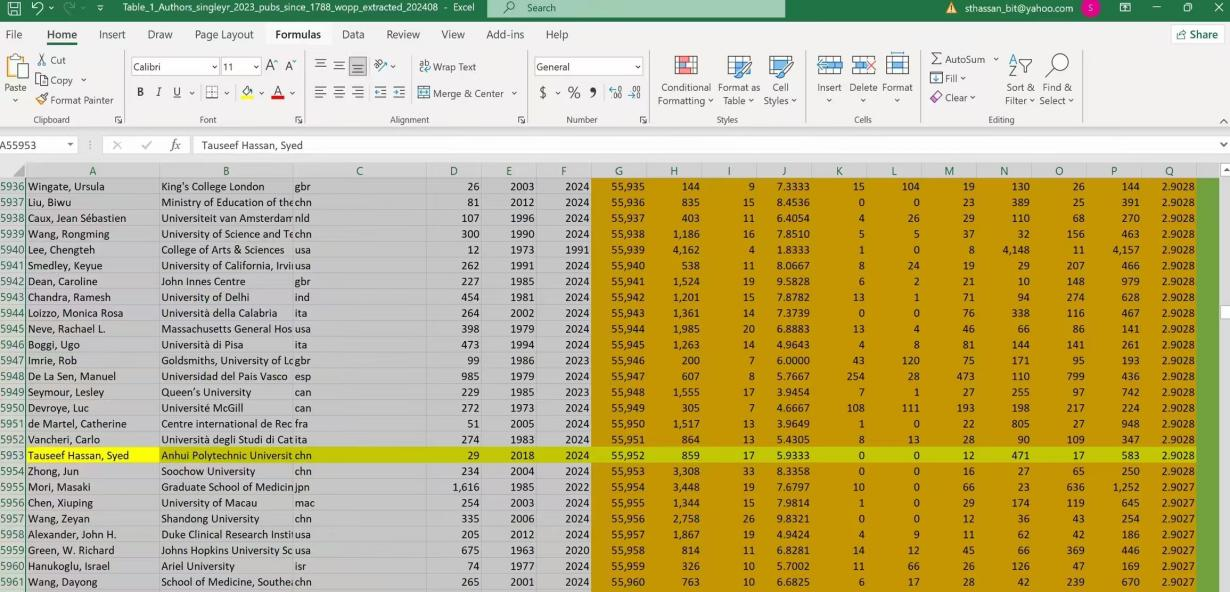Click the Share button
The height and width of the screenshot is (592, 1230).
click(x=1196, y=35)
